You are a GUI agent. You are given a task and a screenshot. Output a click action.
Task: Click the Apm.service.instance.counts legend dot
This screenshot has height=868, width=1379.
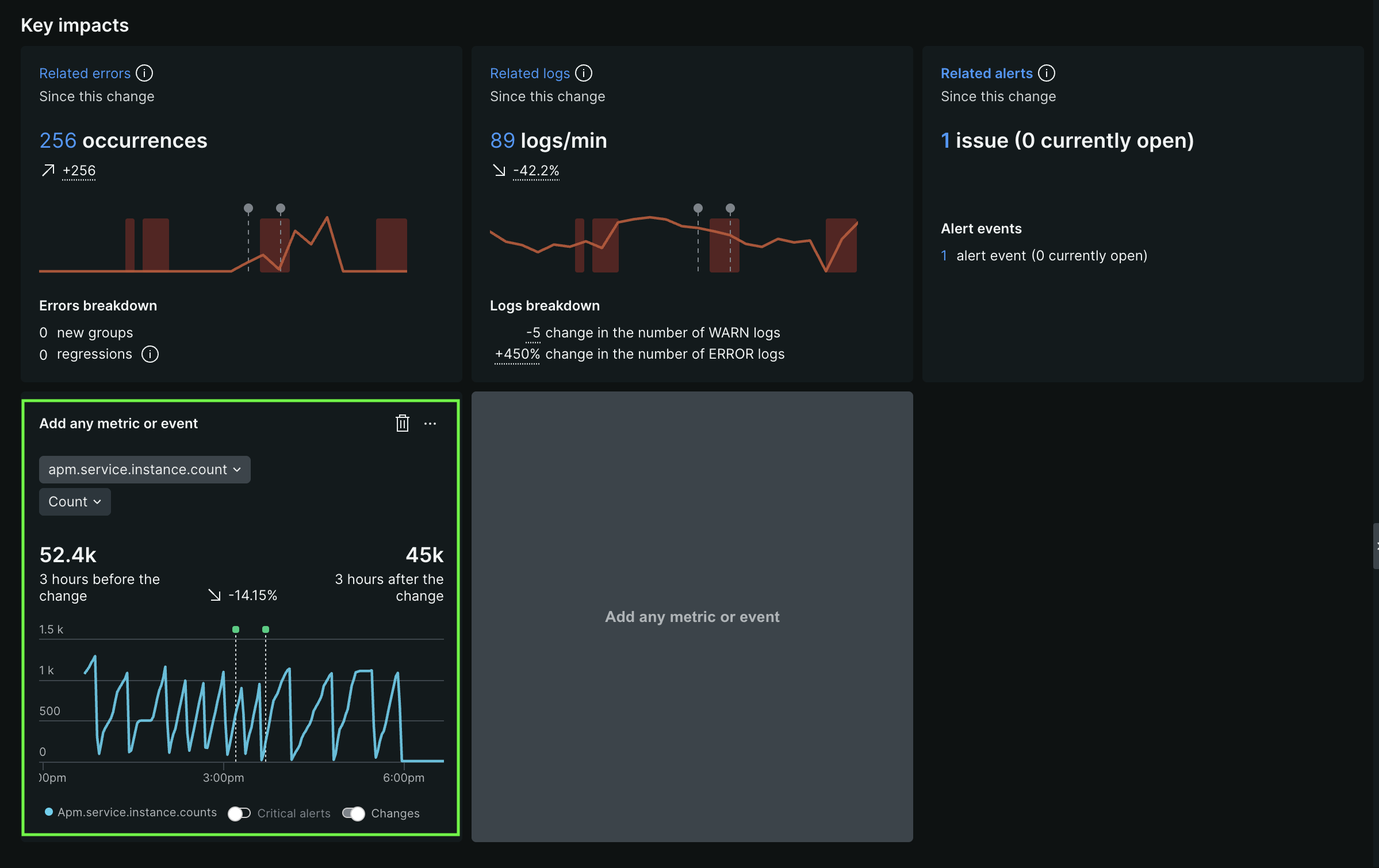tap(49, 812)
